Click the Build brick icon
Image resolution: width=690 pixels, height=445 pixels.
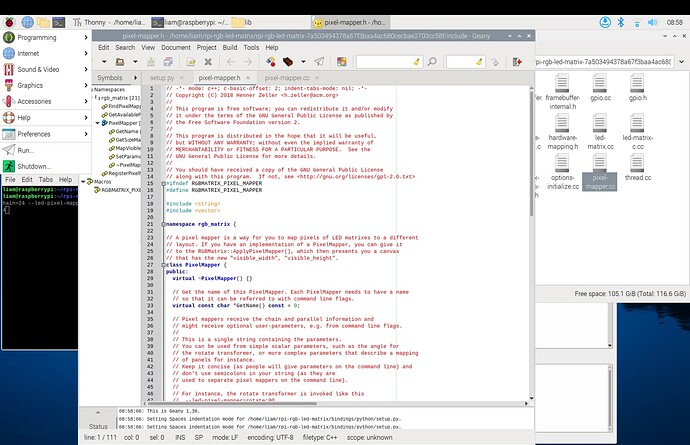[x=288, y=62]
